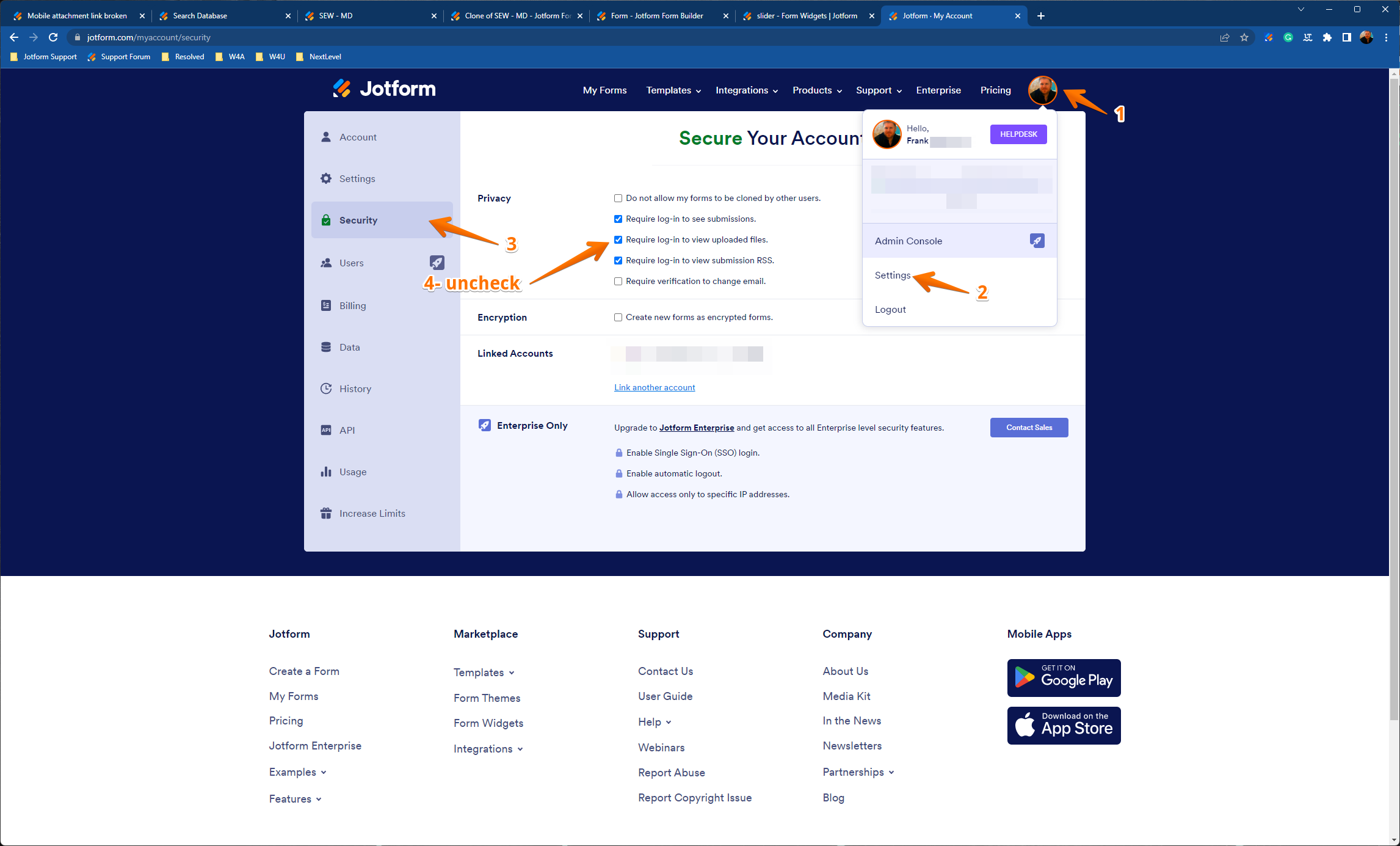Click the Link another account link
The height and width of the screenshot is (846, 1400).
coord(654,387)
